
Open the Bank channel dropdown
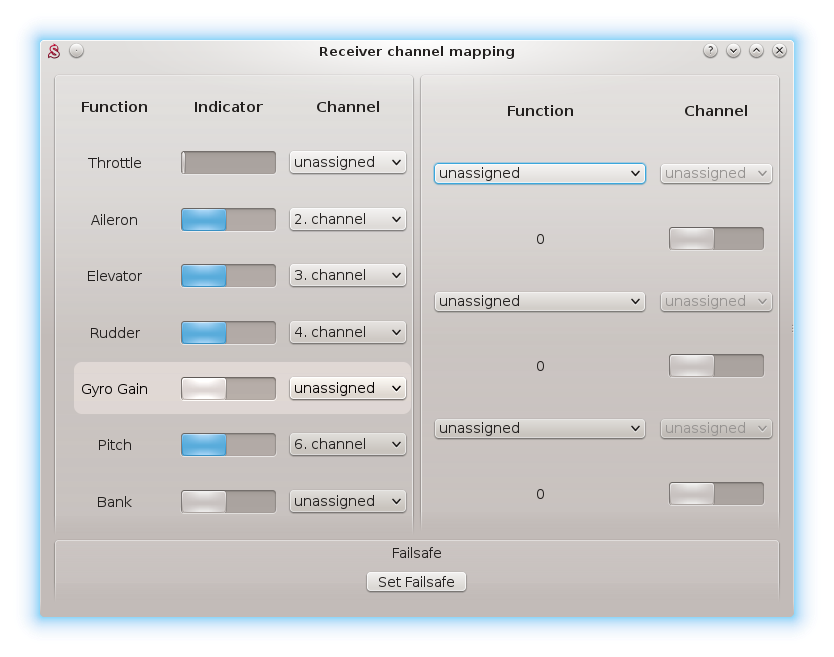pos(347,501)
